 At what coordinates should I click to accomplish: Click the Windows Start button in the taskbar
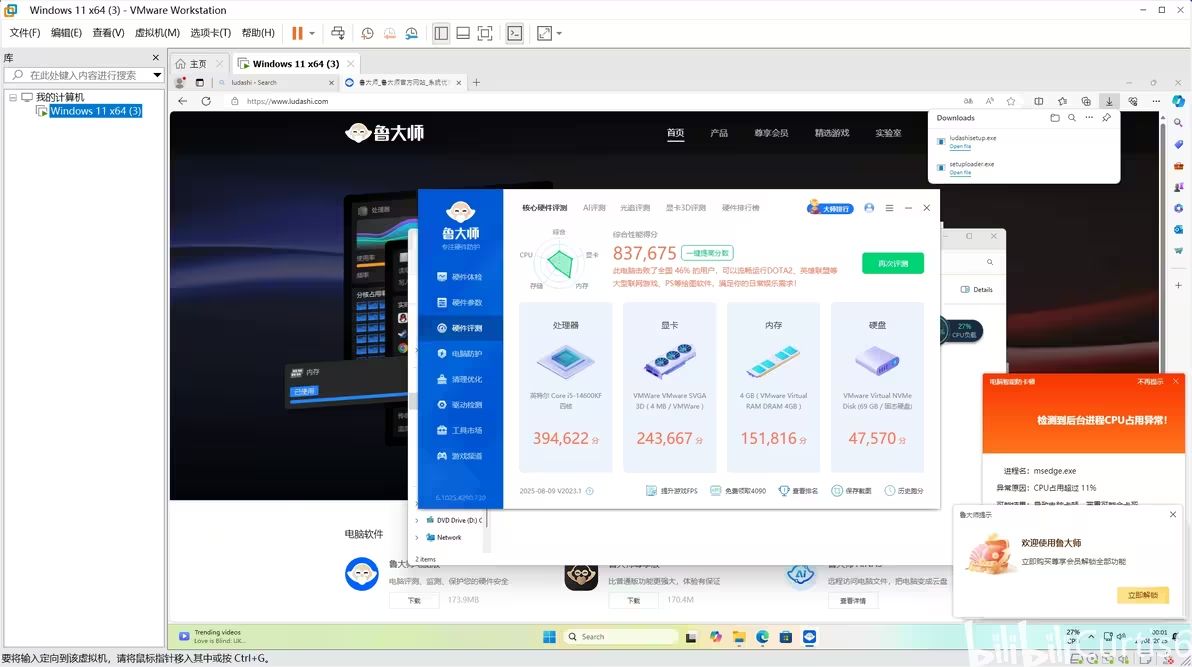(x=550, y=637)
